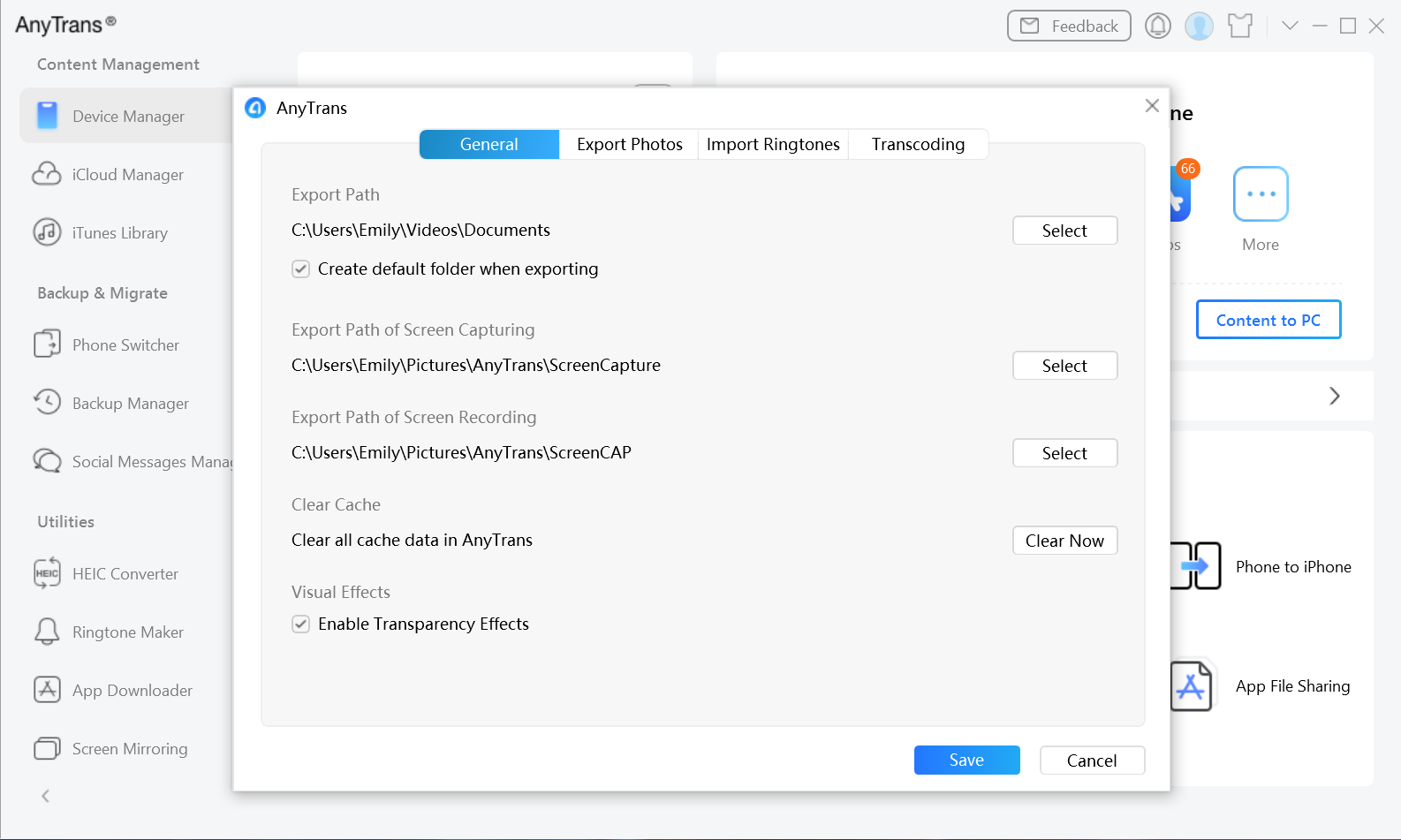Click the App File Sharing label
This screenshot has height=840, width=1401.
click(x=1292, y=686)
